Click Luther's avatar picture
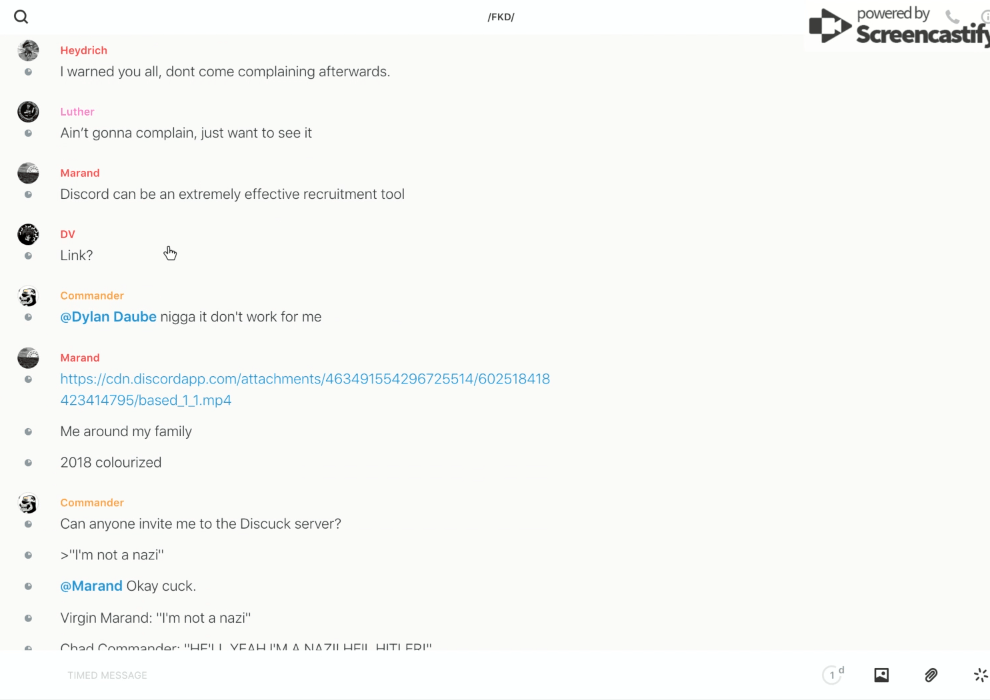The width and height of the screenshot is (990, 700). pyautogui.click(x=28, y=111)
